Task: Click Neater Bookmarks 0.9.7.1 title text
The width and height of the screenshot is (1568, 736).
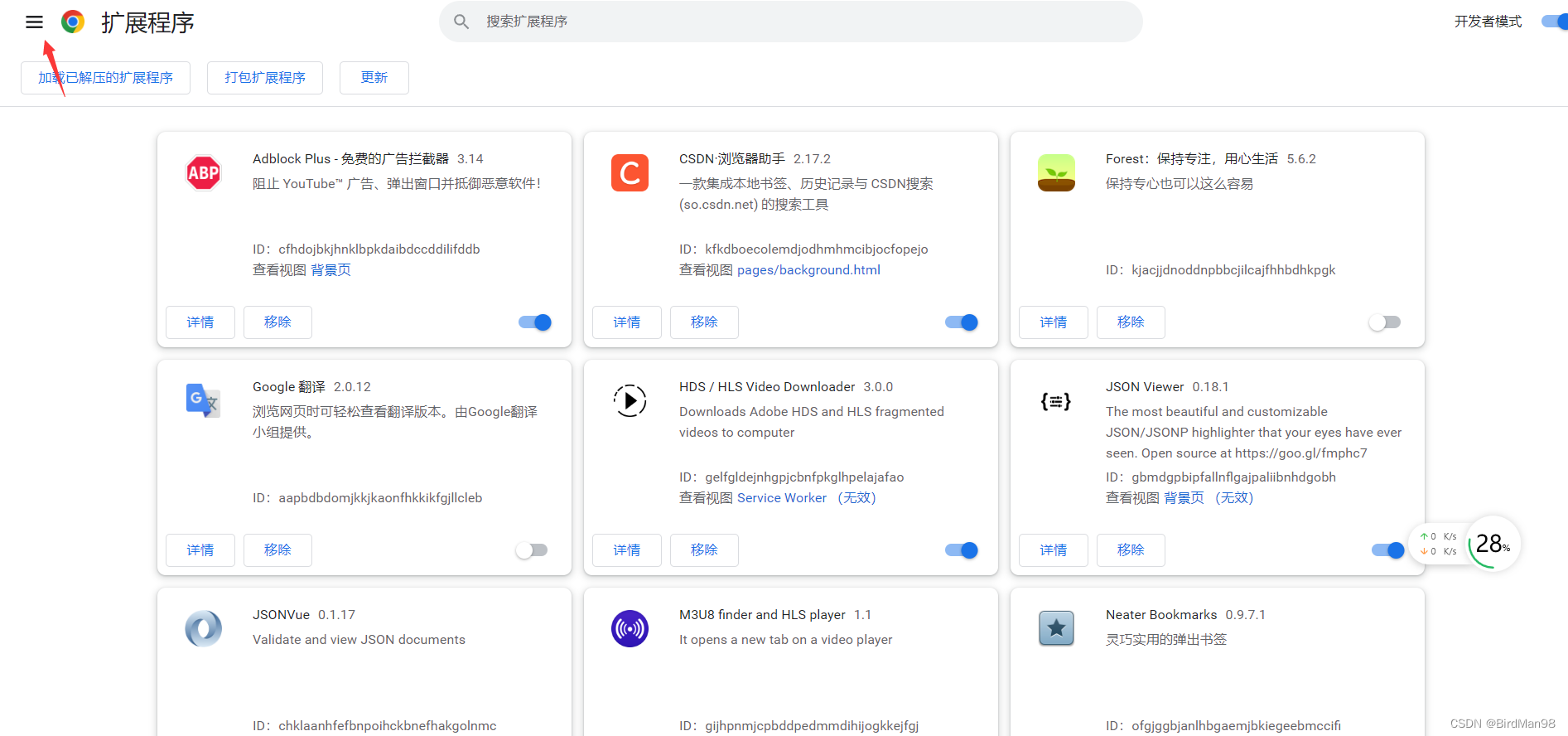Action: [x=1185, y=615]
